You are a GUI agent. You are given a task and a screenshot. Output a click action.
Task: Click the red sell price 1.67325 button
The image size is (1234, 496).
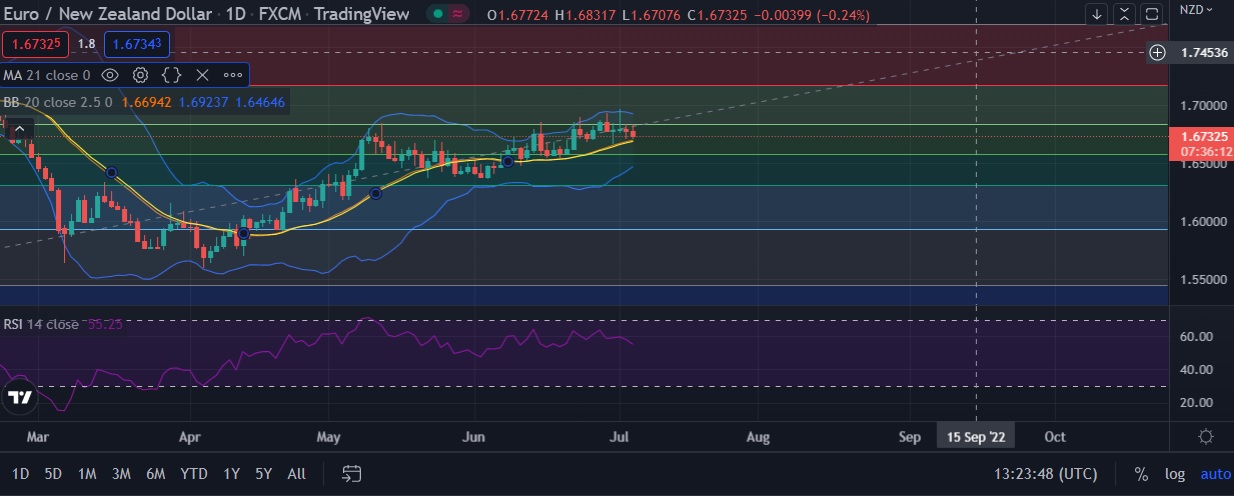(35, 44)
